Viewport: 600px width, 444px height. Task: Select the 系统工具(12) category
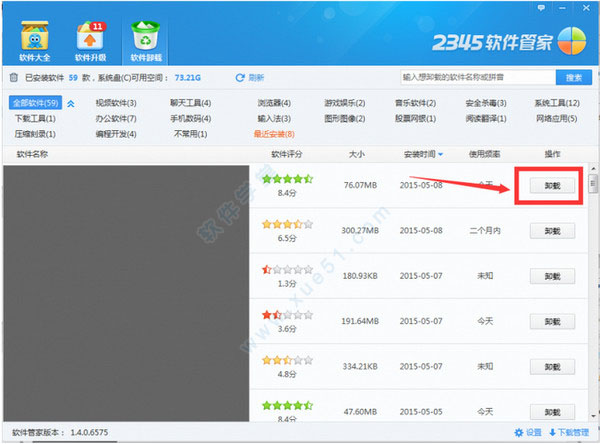tap(557, 103)
